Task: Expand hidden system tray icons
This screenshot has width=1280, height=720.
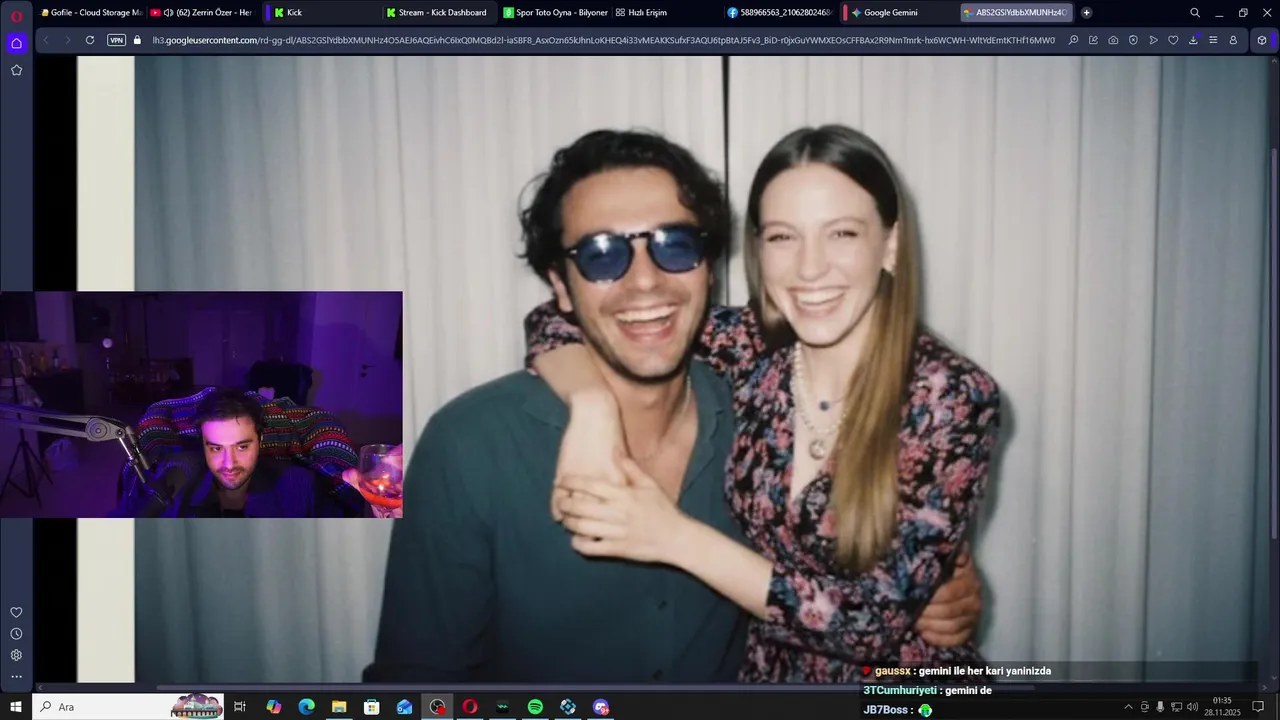Action: (x=1128, y=707)
